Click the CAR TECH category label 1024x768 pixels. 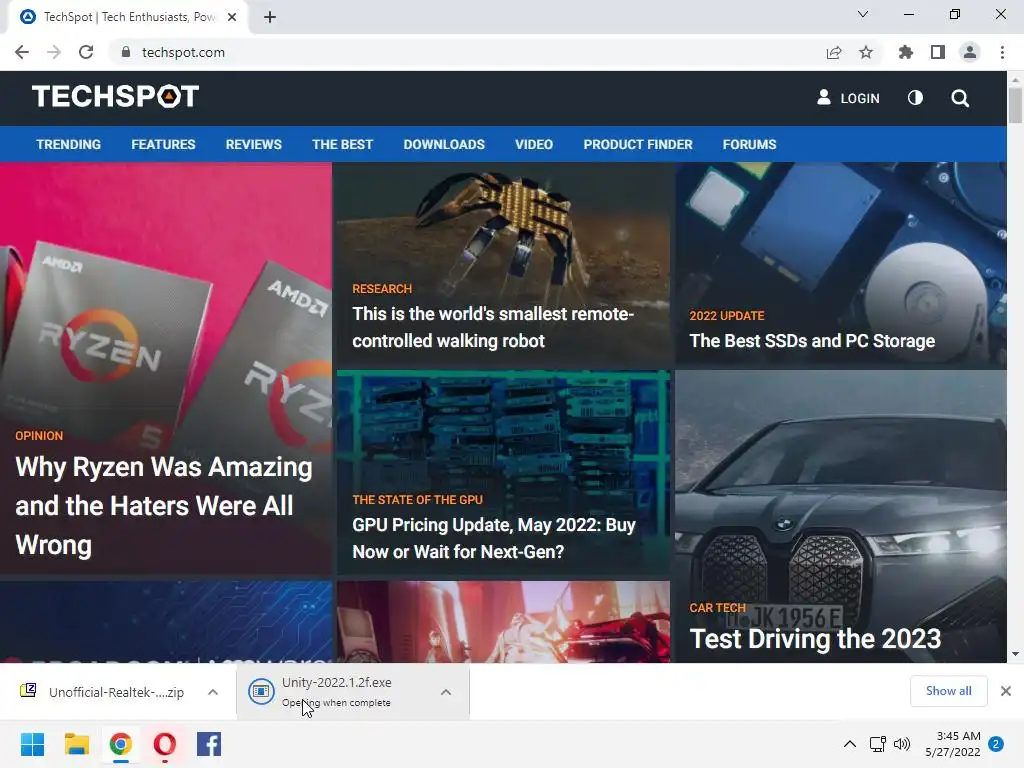tap(717, 607)
